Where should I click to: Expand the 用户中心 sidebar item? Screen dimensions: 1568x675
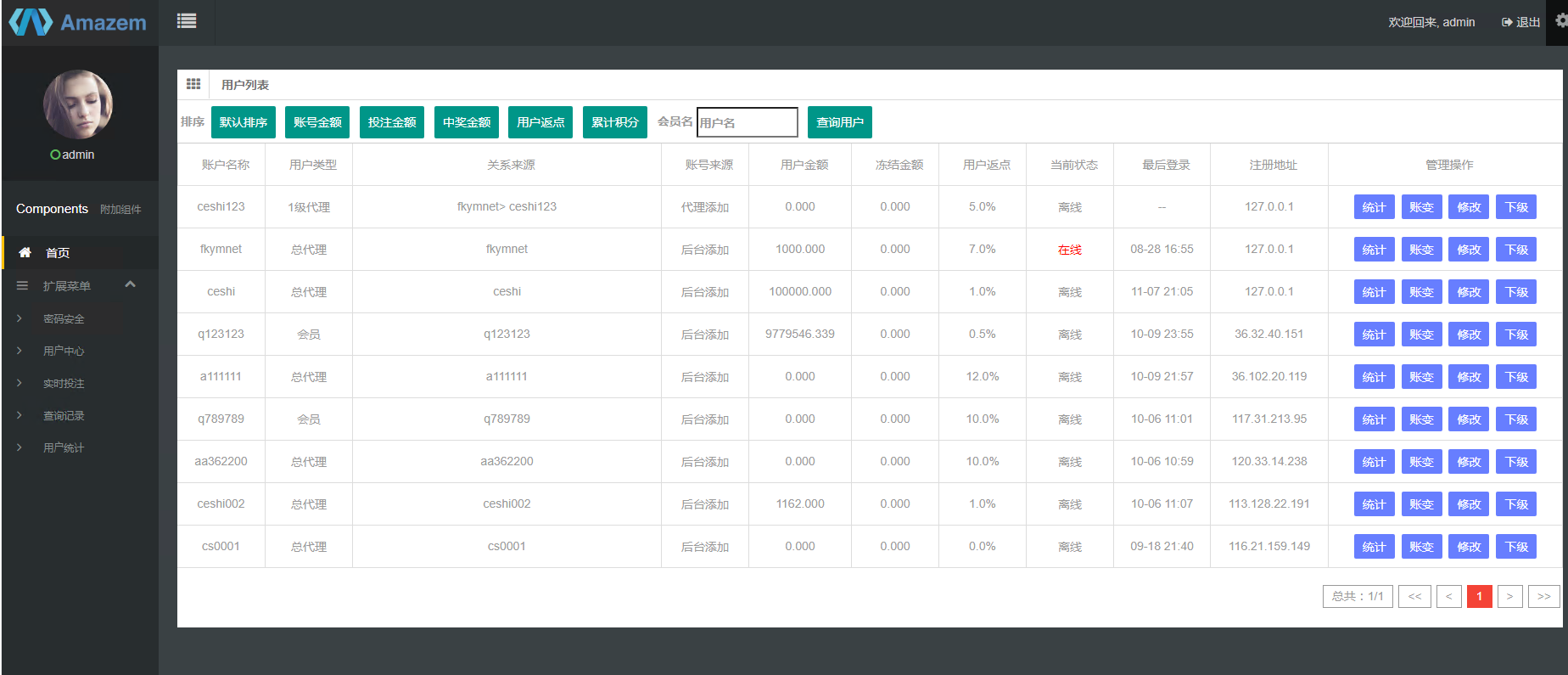click(64, 352)
